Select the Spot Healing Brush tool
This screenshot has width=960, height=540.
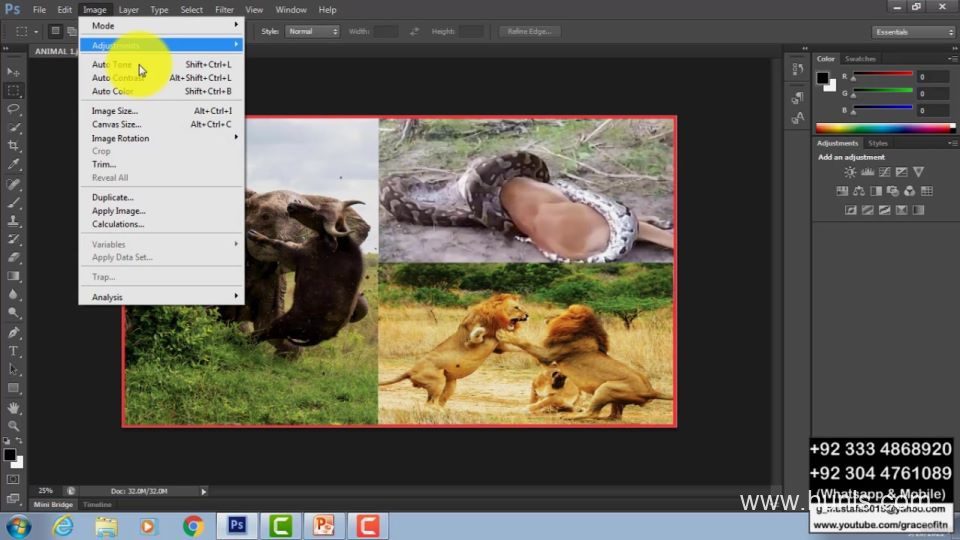pyautogui.click(x=13, y=184)
